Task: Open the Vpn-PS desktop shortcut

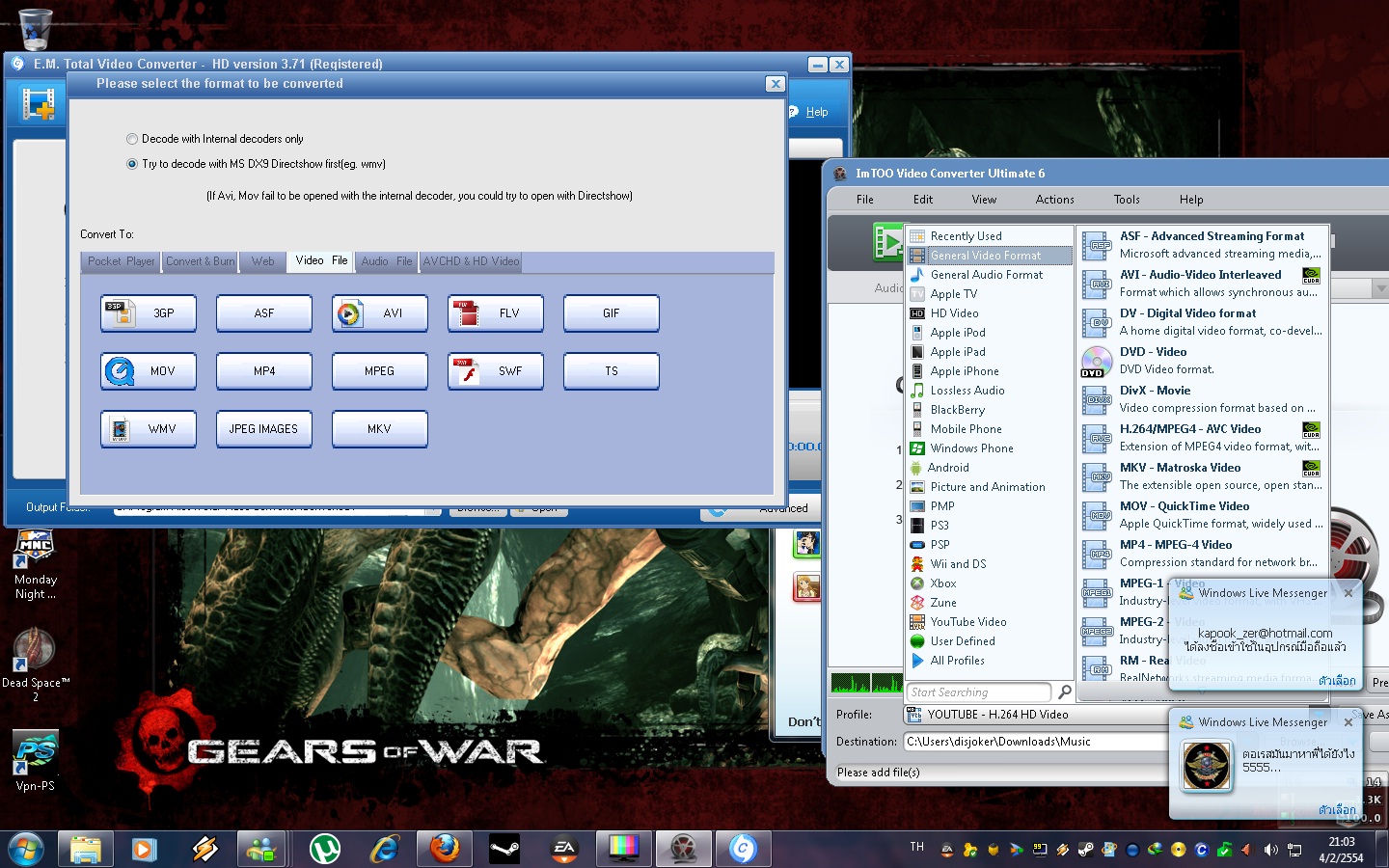Action: tap(36, 762)
